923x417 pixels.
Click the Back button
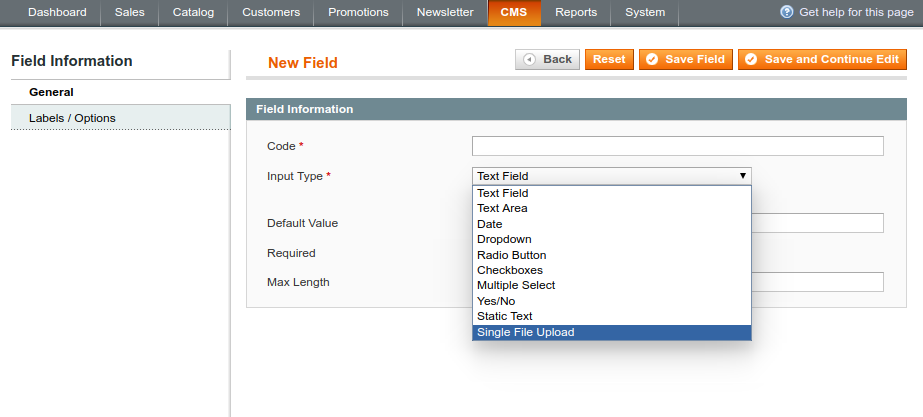547,59
